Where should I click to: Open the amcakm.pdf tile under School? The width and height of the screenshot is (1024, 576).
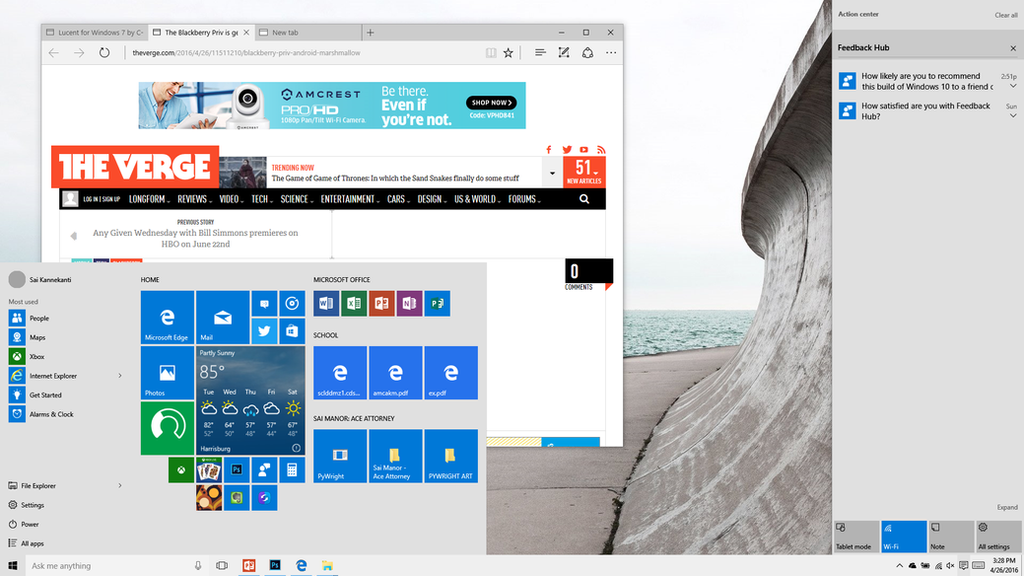[395, 373]
